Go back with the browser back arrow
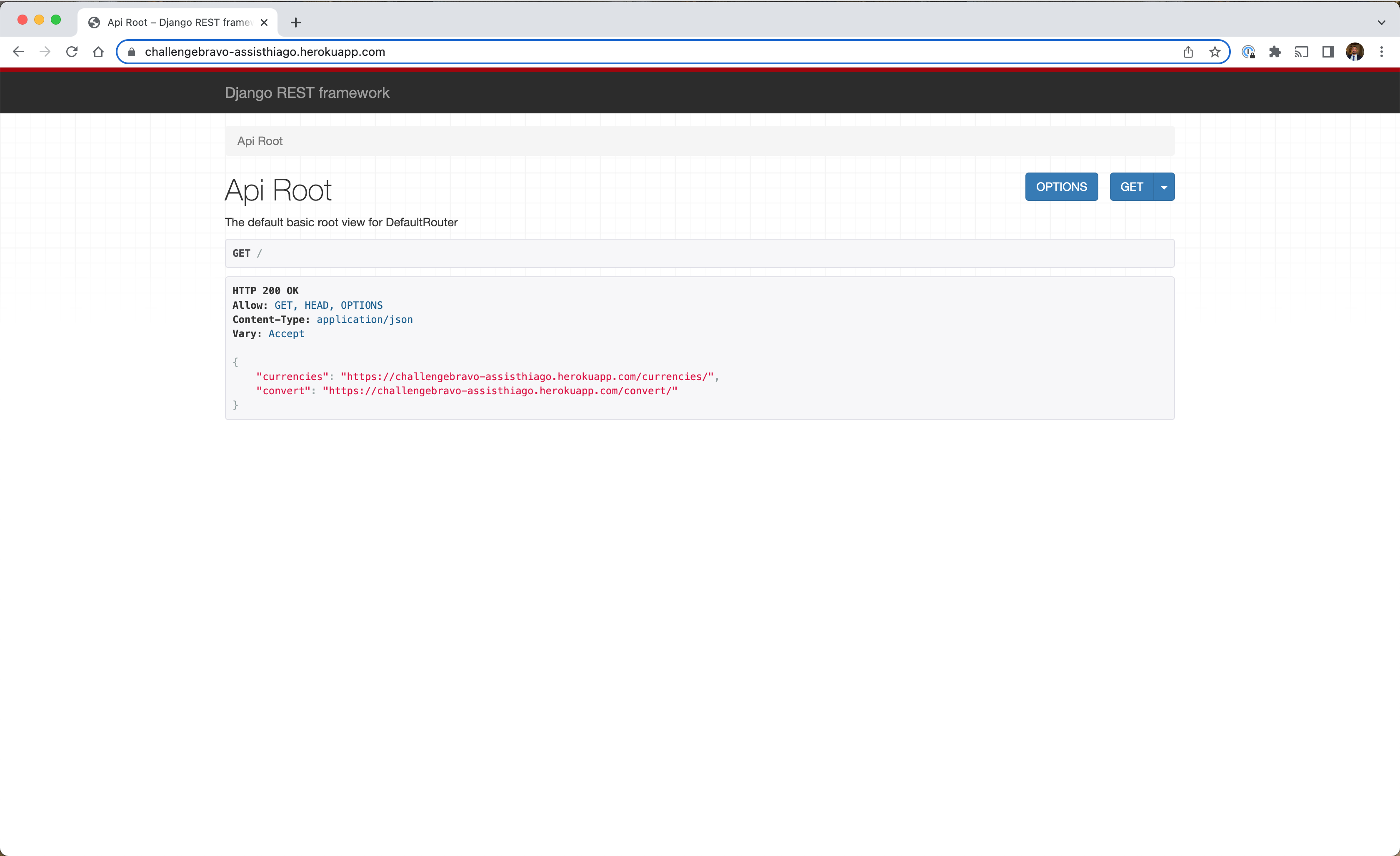The image size is (1400, 856). pos(18,52)
